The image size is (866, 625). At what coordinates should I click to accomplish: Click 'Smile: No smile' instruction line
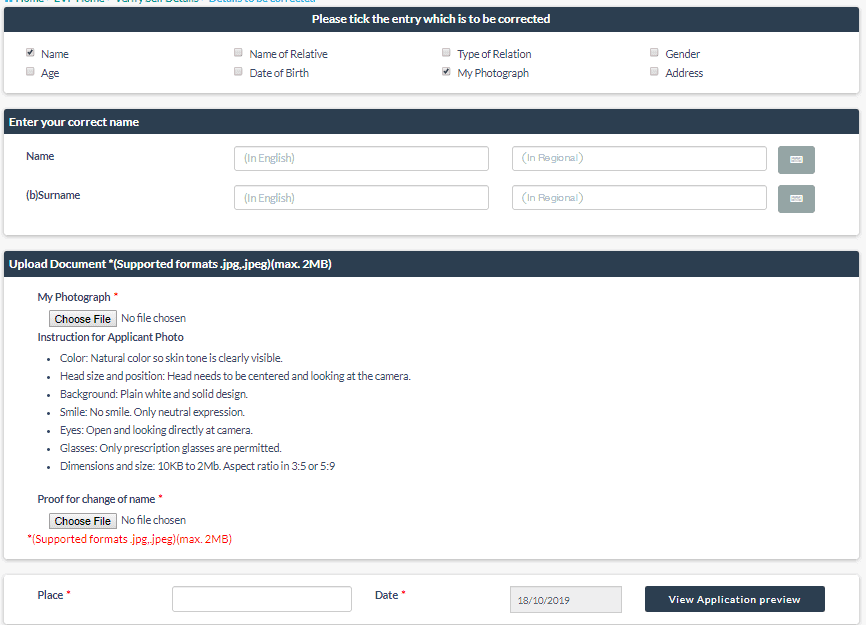(152, 412)
